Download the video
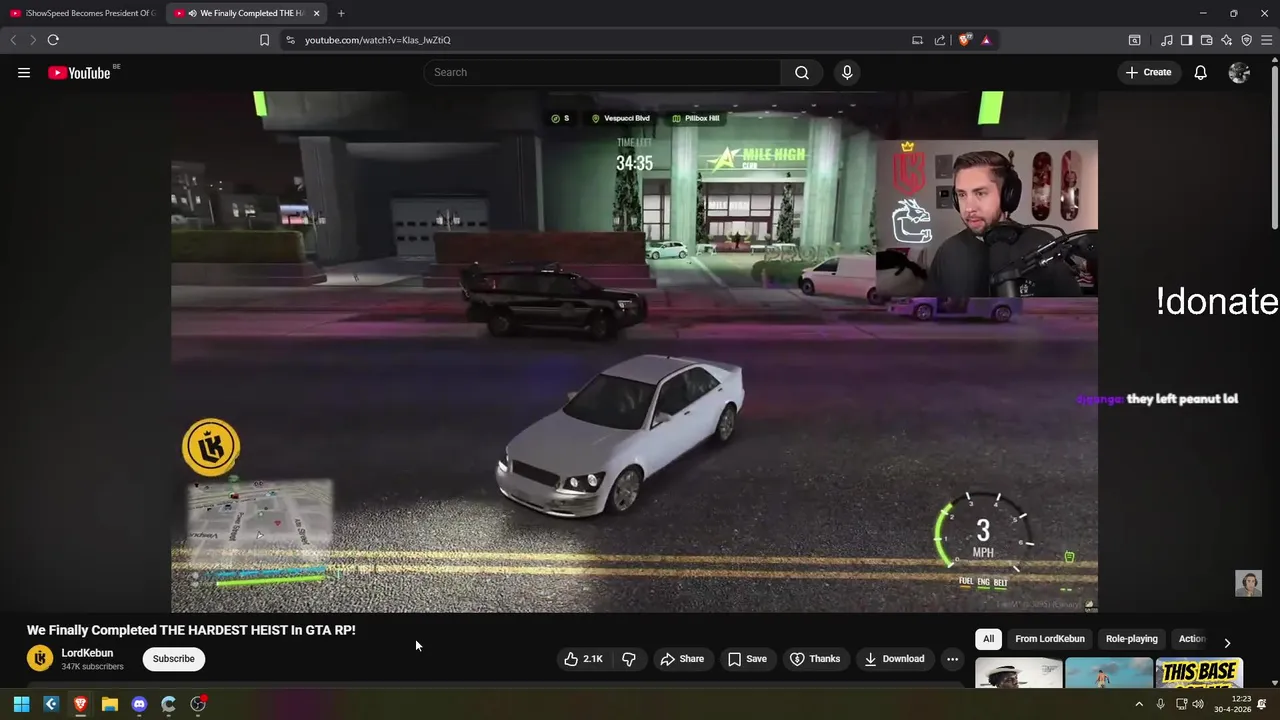 point(894,659)
